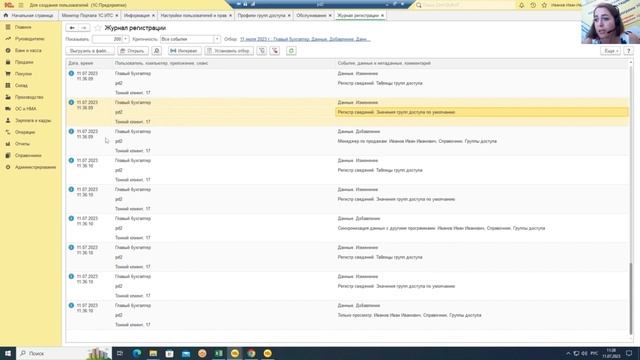
Task: Click the magnifier view-details icon
Action: point(156,51)
